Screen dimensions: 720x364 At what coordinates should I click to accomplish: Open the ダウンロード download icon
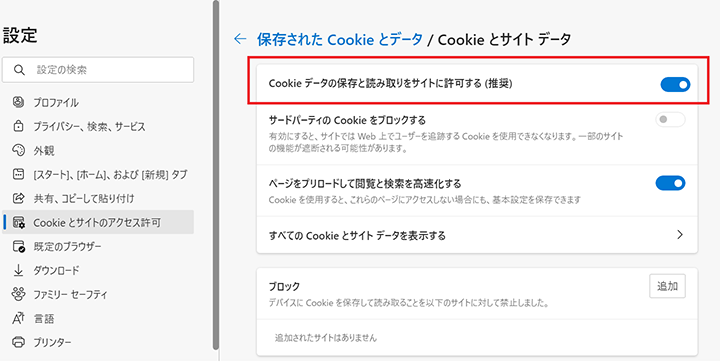pyautogui.click(x=18, y=270)
